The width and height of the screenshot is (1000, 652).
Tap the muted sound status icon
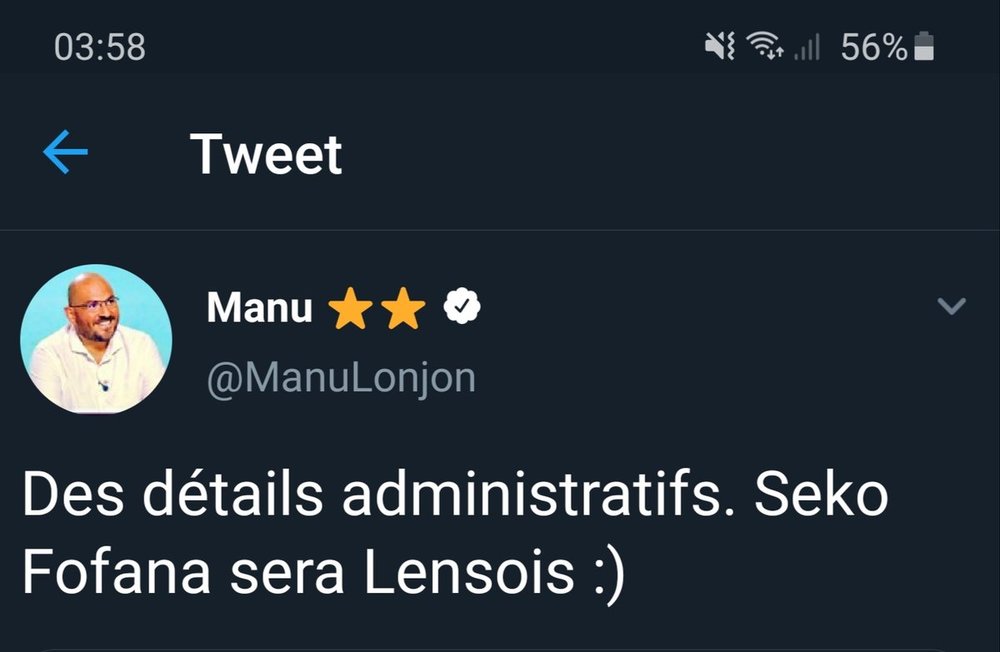[x=719, y=47]
